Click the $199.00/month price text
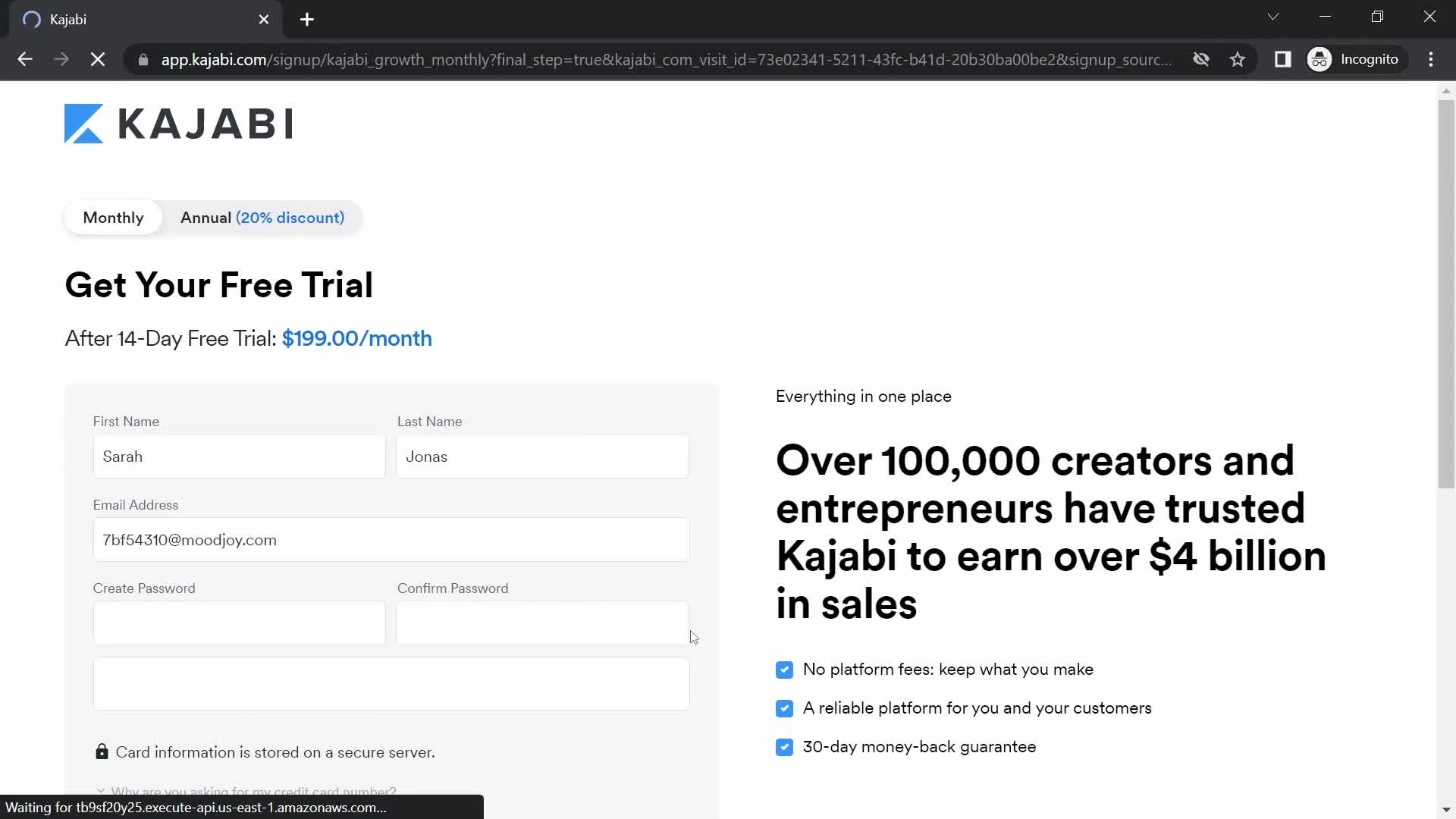The width and height of the screenshot is (1456, 819). 356,338
